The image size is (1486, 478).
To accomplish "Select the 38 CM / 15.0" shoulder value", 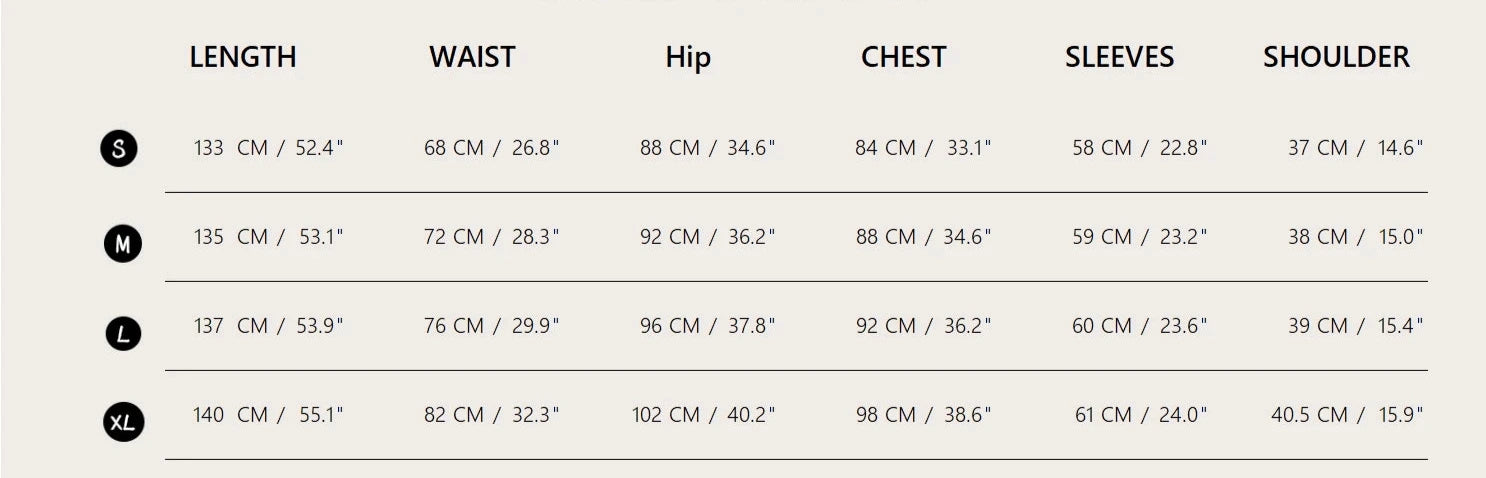I will pos(1355,237).
